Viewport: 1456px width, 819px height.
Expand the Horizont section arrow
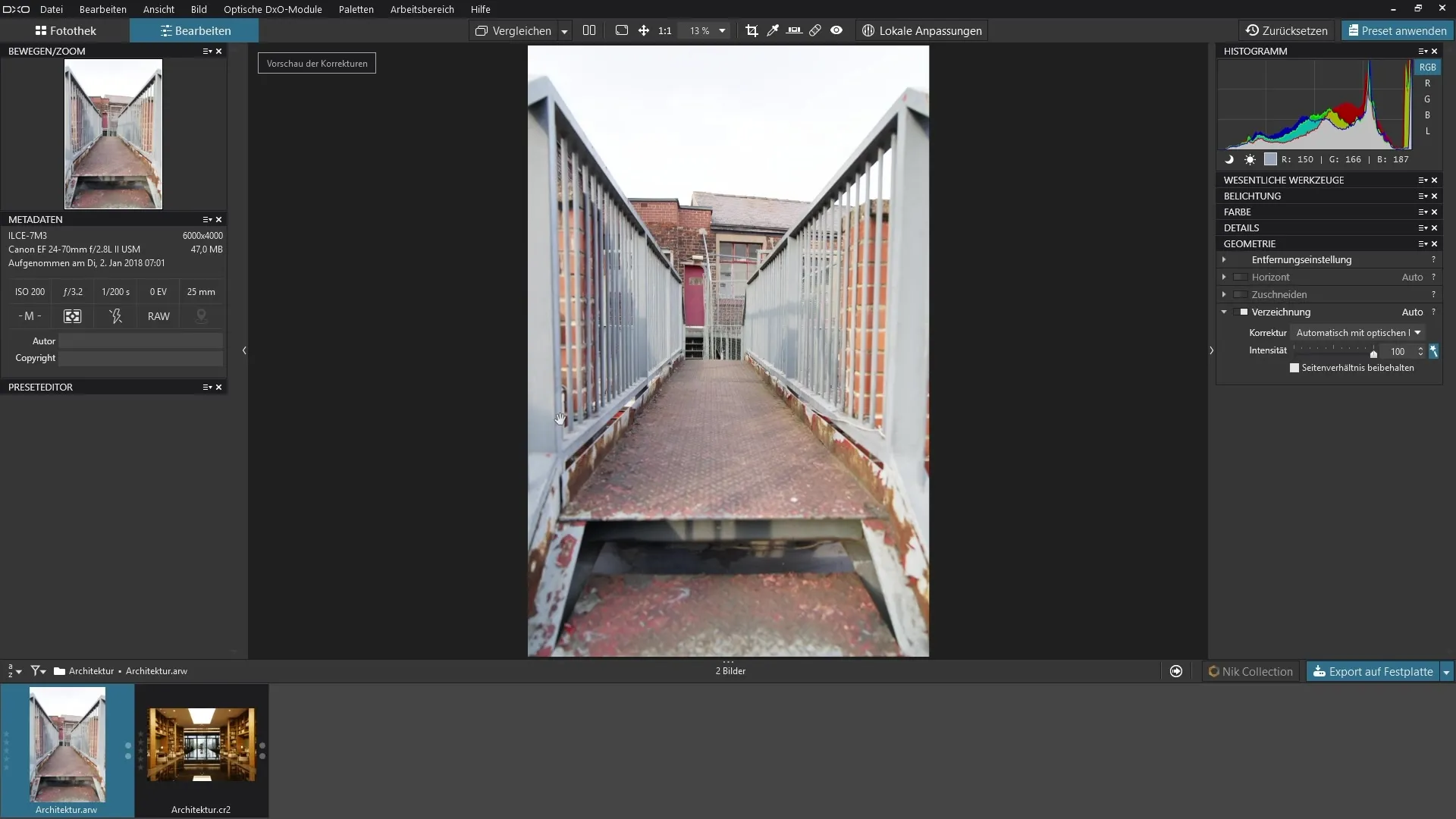[1224, 278]
